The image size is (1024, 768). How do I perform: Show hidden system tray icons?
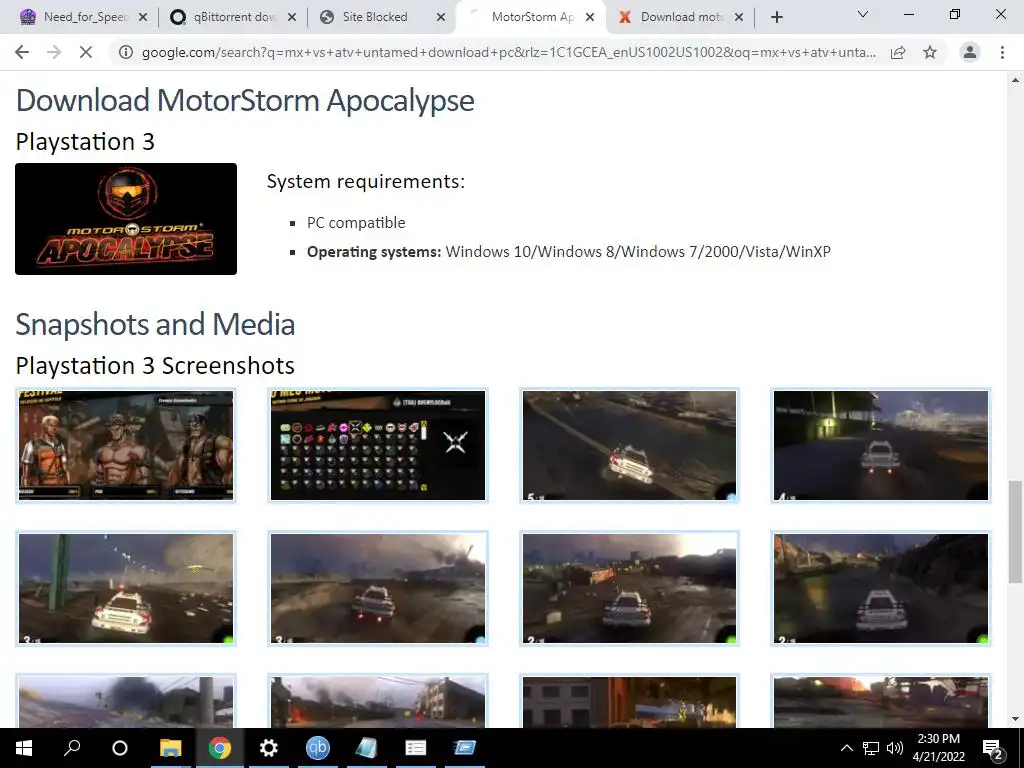(x=846, y=748)
